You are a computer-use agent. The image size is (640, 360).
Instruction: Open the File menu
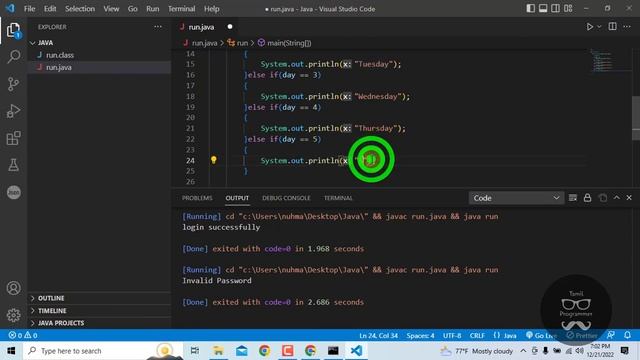tap(29, 9)
